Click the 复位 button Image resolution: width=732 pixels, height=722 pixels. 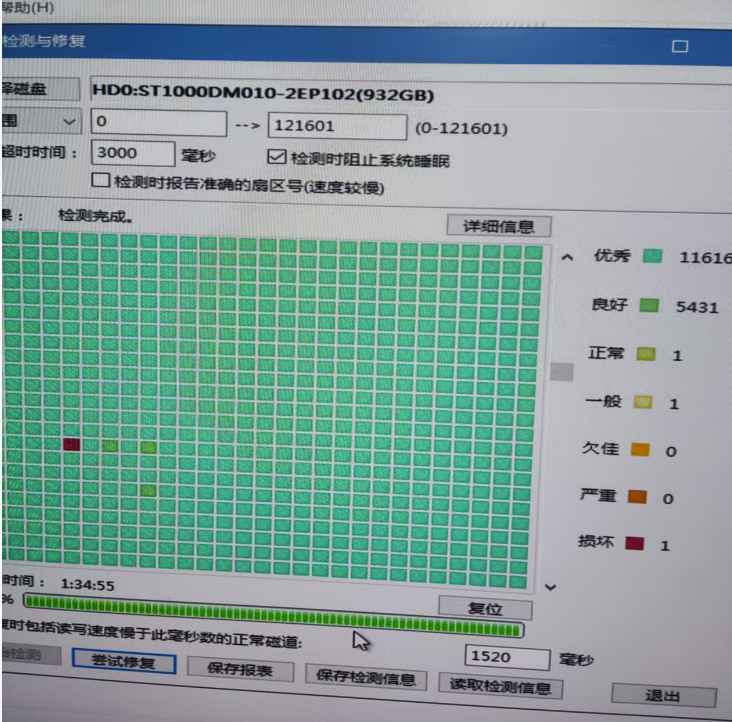pos(485,608)
